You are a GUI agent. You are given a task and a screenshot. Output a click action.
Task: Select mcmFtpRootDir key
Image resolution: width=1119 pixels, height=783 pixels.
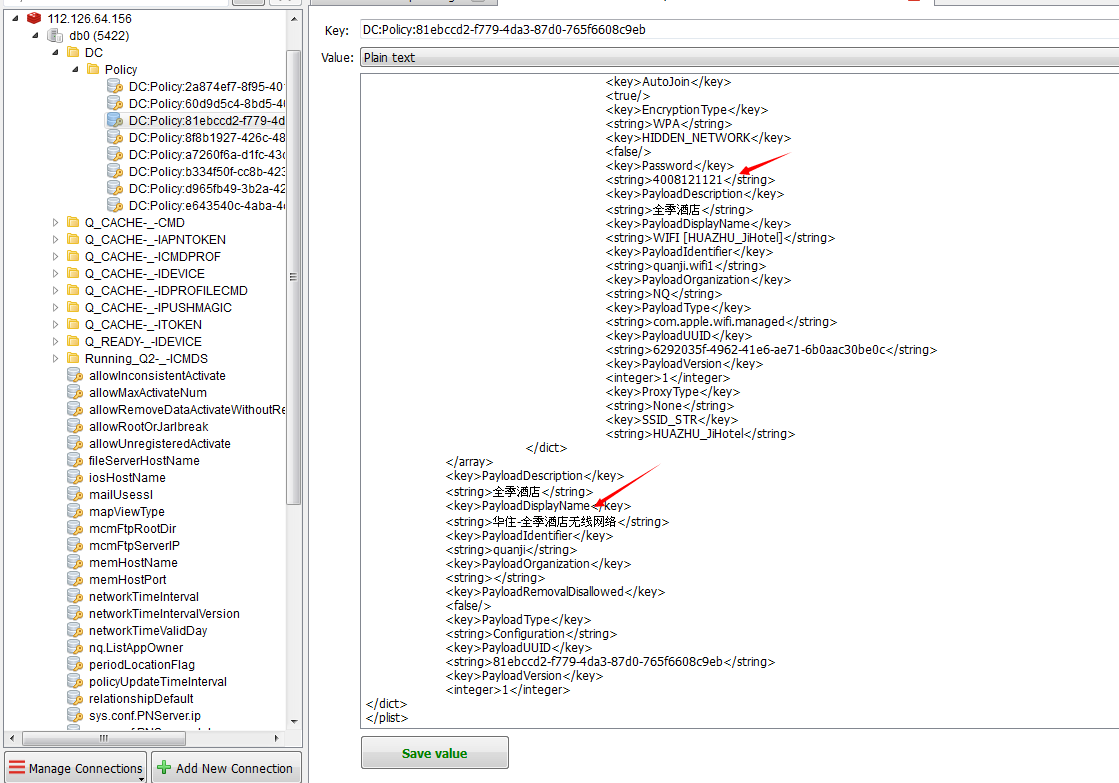click(x=132, y=529)
